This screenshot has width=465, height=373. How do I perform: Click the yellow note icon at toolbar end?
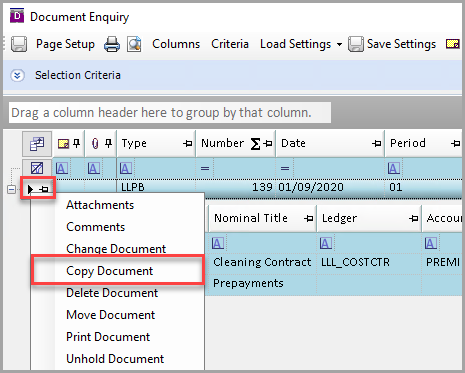[453, 44]
